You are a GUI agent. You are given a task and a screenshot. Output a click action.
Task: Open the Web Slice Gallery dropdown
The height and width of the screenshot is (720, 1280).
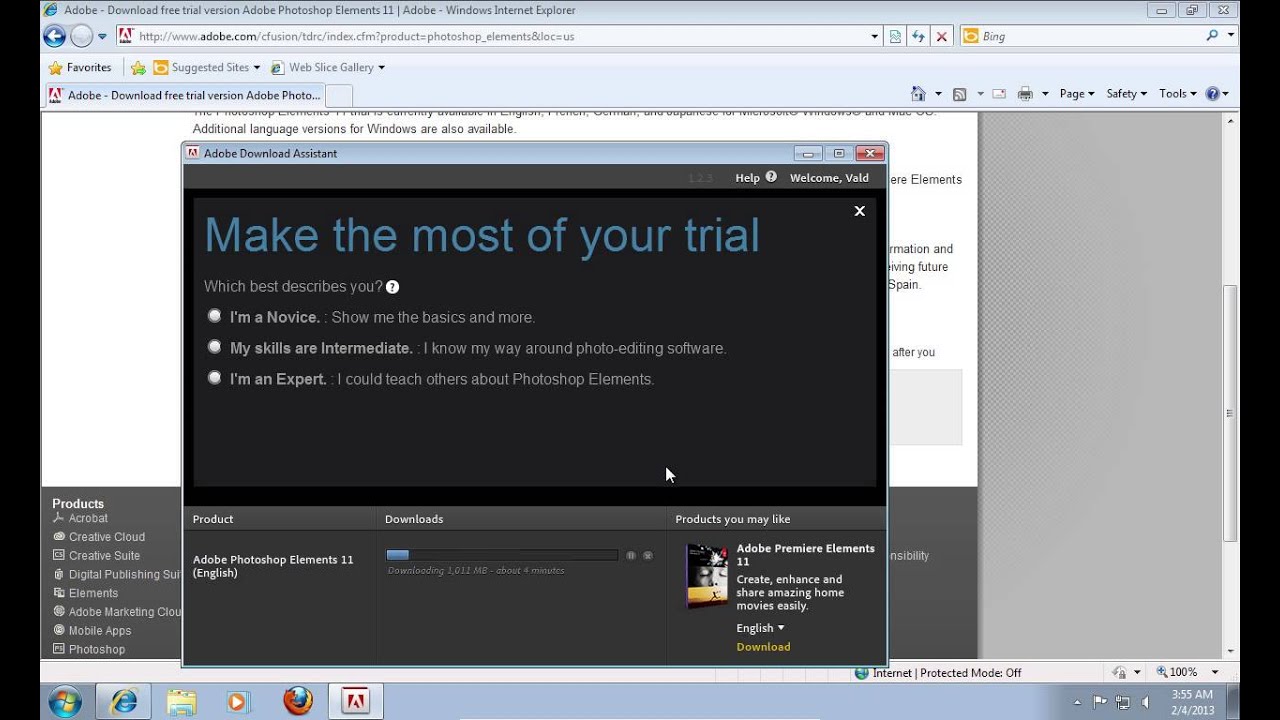pos(327,67)
